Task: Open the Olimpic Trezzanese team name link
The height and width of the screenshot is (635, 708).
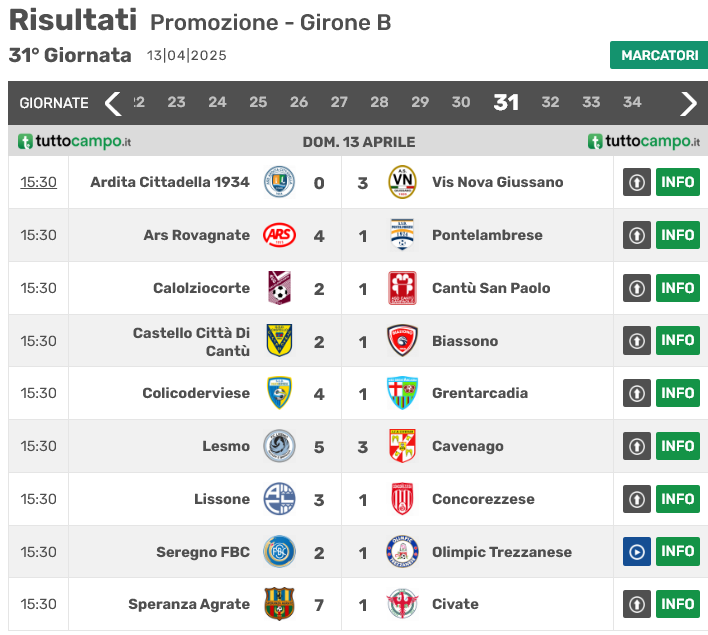Action: [502, 552]
